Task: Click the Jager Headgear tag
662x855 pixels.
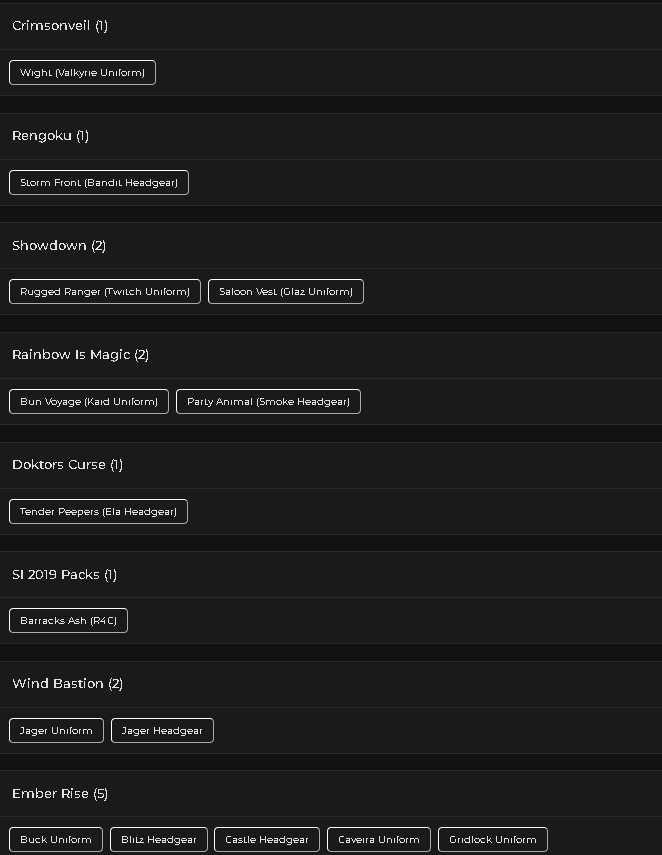Action: tap(162, 731)
